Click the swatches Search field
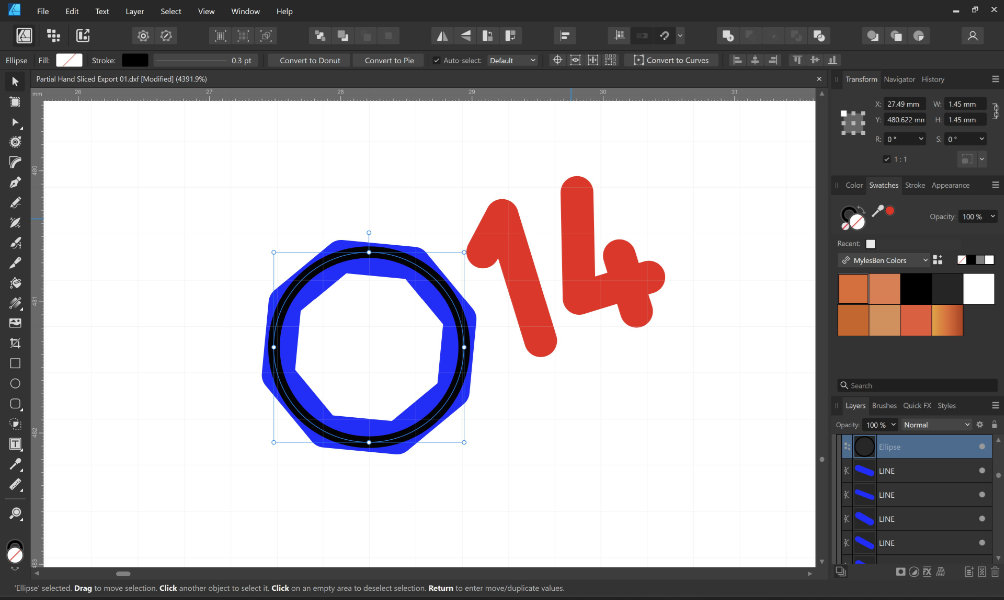 917,385
